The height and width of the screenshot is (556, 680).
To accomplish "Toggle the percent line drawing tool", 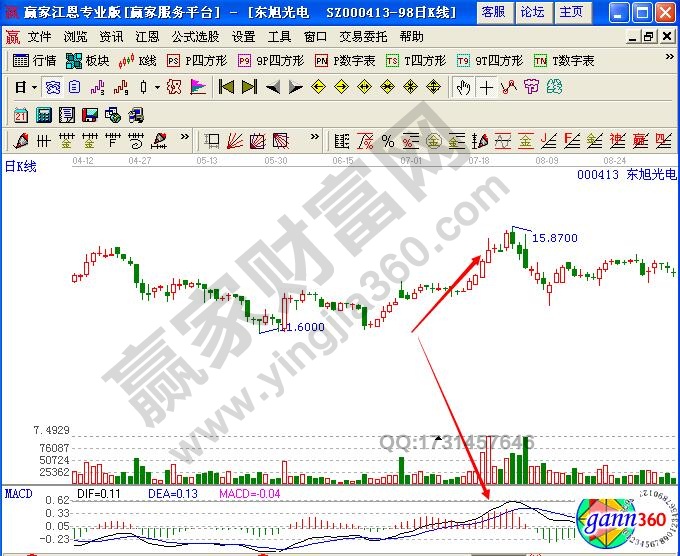I will (387, 140).
